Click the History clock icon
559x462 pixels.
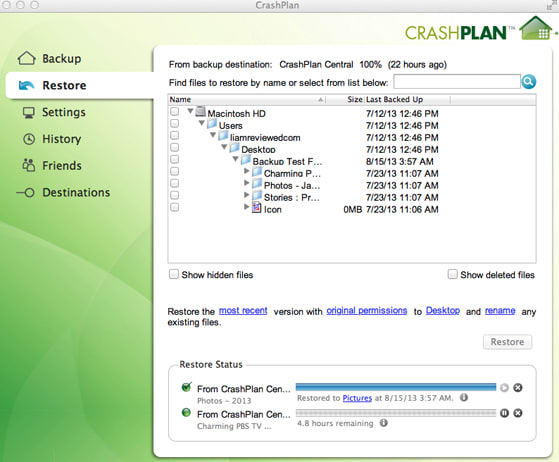[29, 139]
